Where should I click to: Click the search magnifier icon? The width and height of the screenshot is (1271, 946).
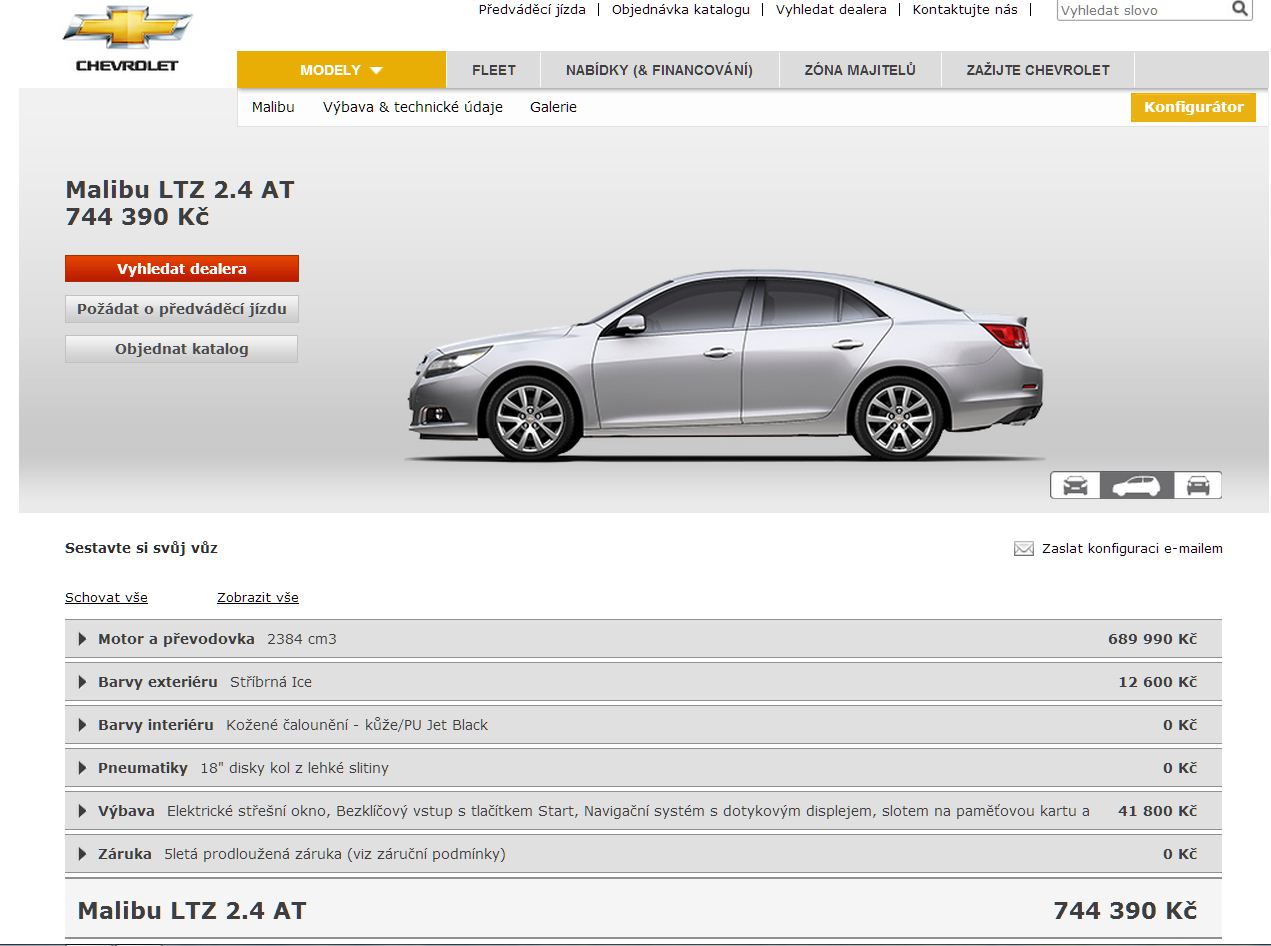tap(1239, 9)
